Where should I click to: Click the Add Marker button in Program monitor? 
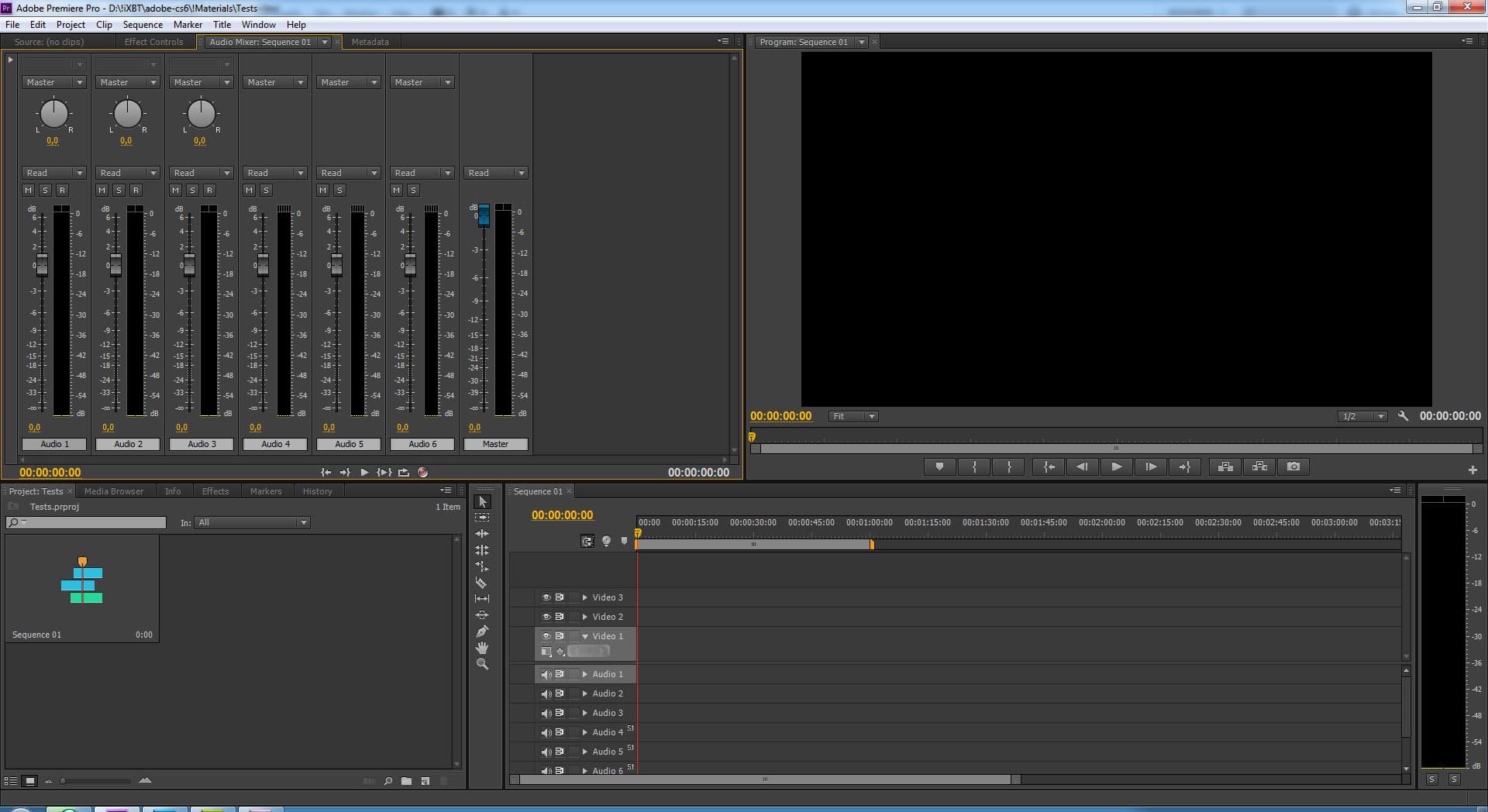pos(939,466)
